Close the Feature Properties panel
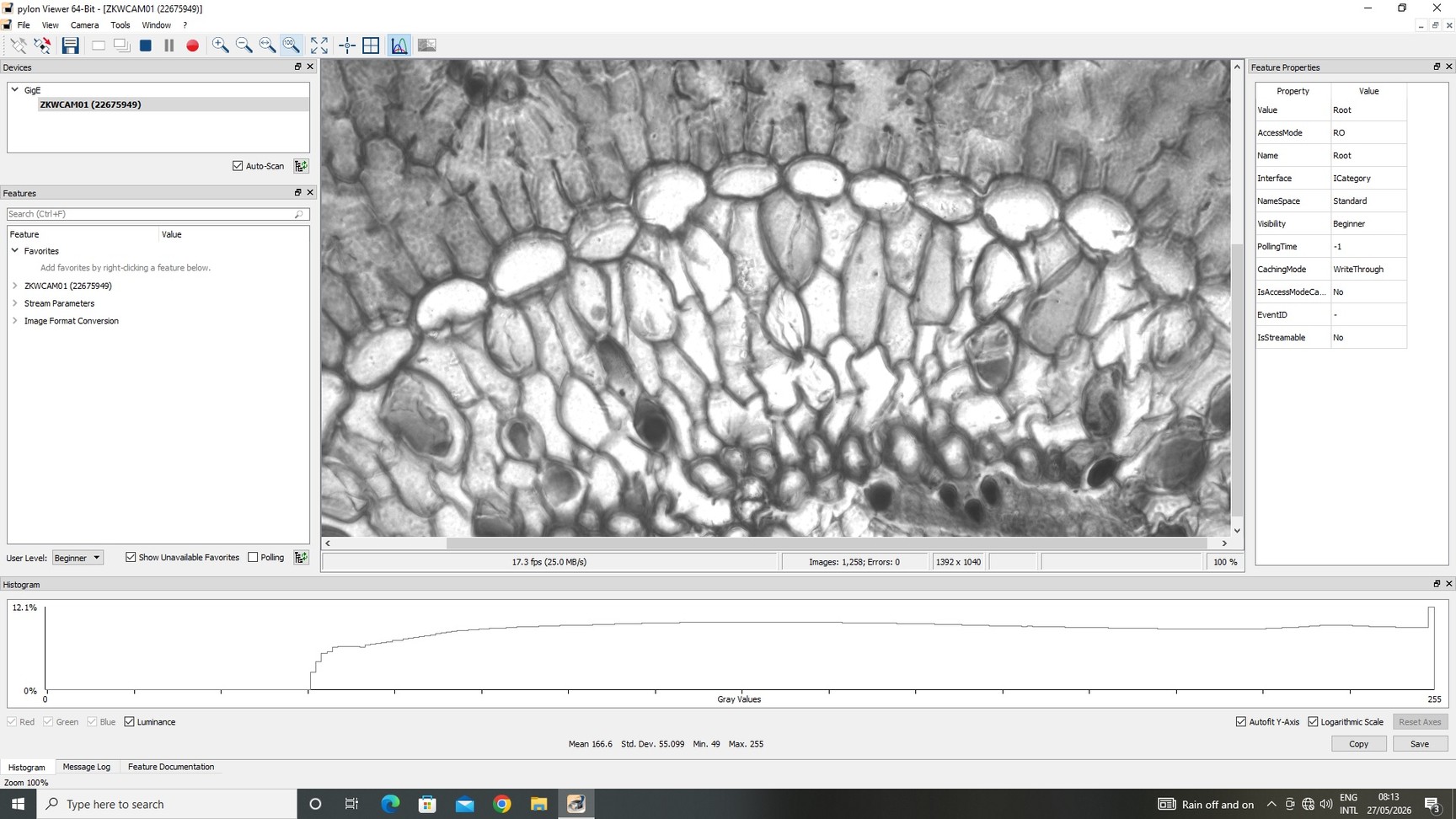The image size is (1456, 819). [1449, 67]
